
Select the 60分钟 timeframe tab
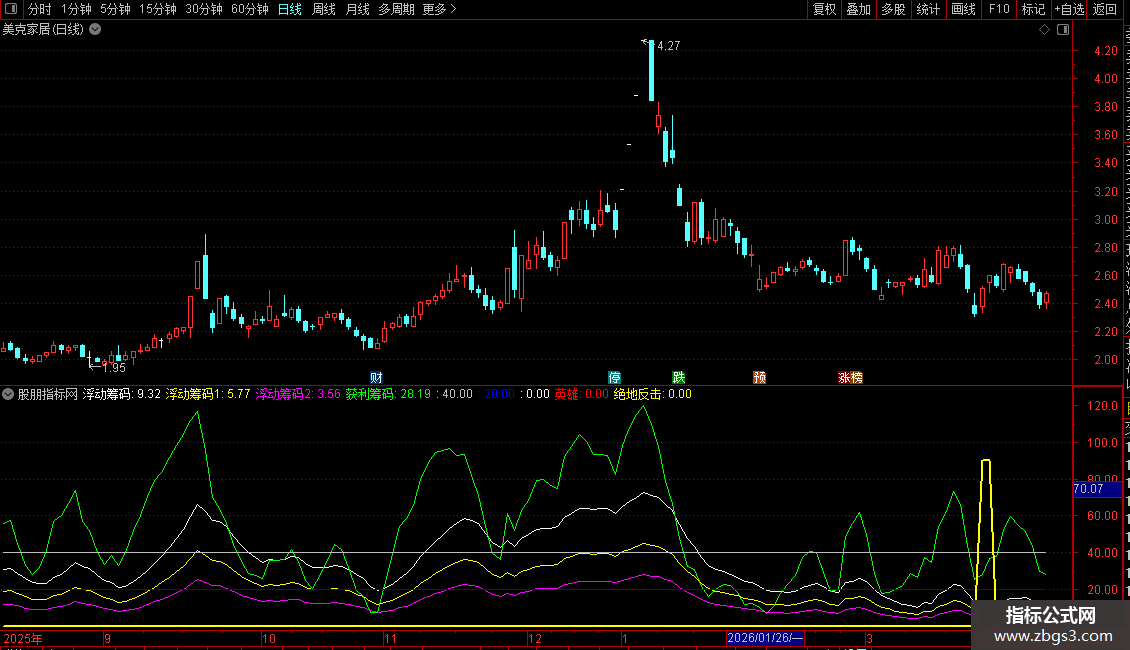click(249, 9)
